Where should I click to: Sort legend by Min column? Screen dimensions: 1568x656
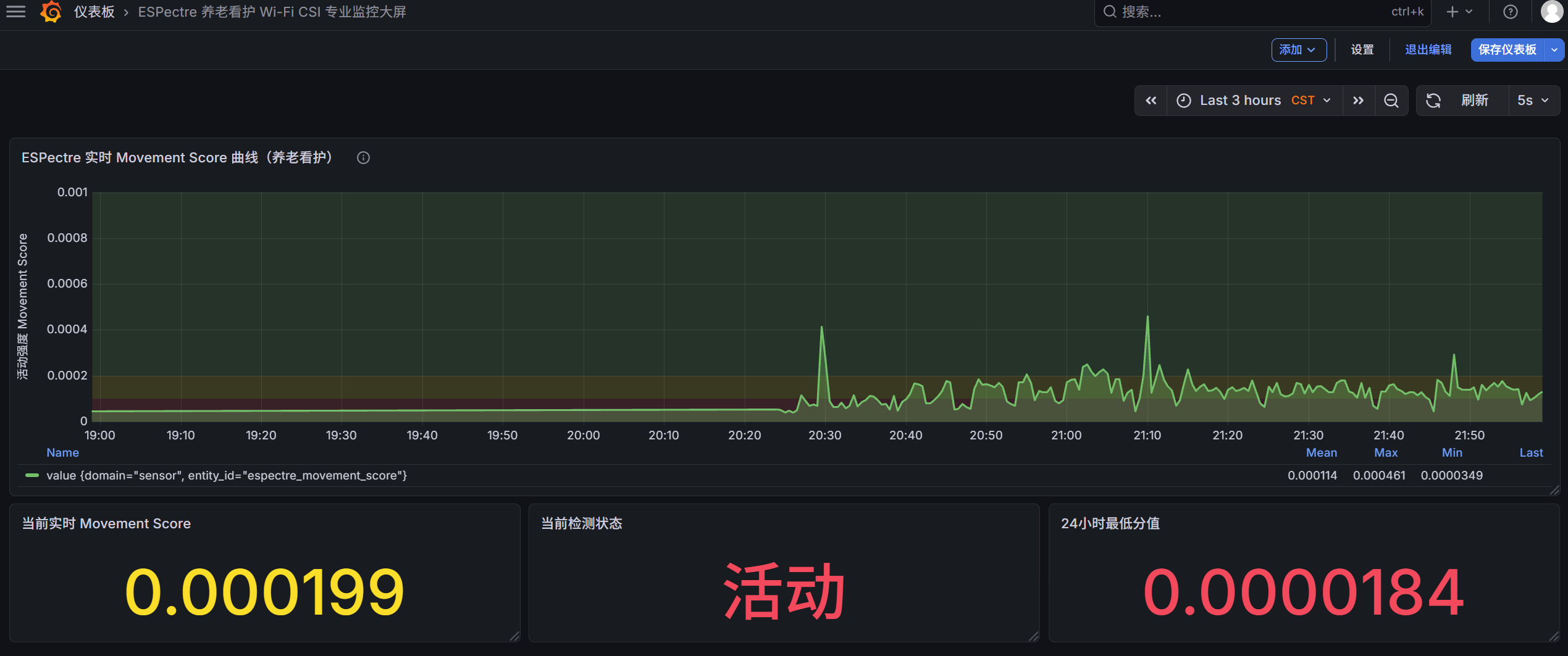1452,453
